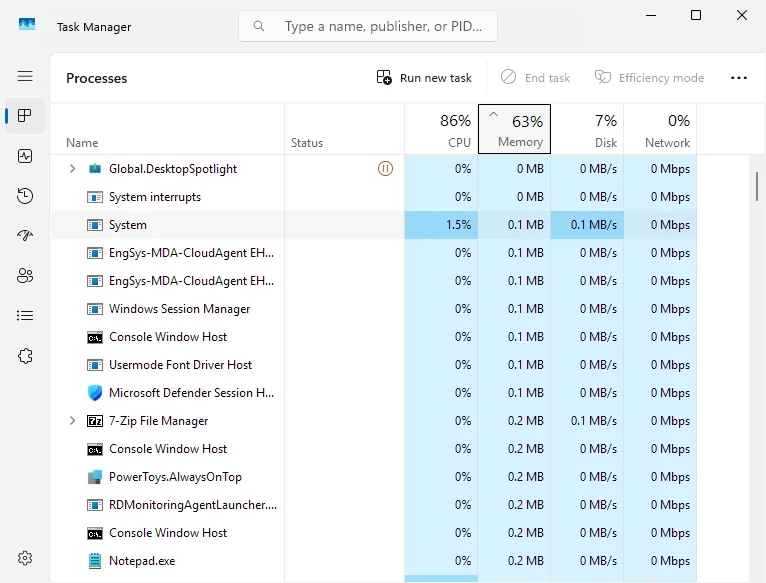766x583 pixels.
Task: Sort processes by CPU column
Action: (x=441, y=129)
